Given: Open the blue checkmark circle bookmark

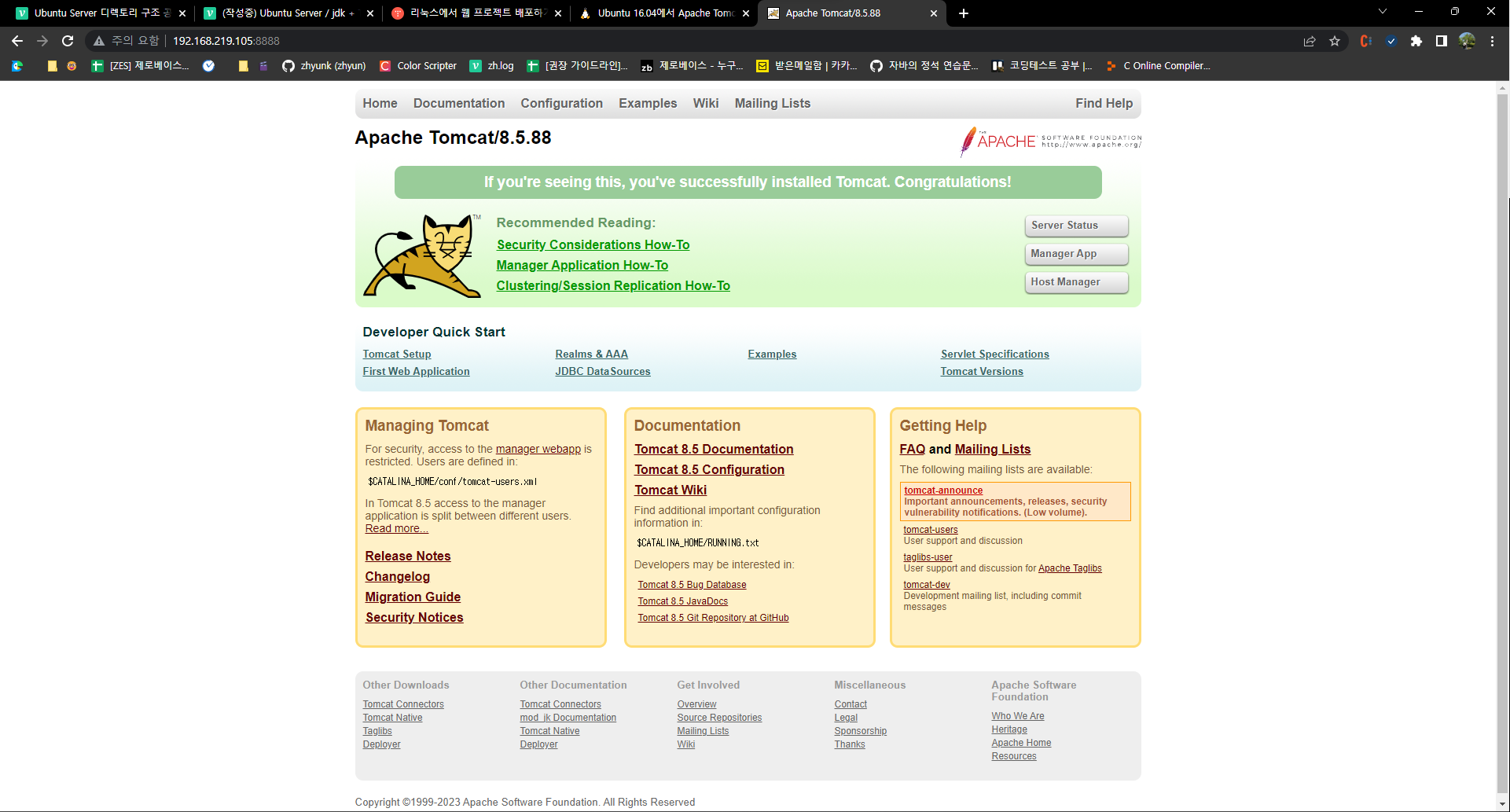Looking at the screenshot, I should point(208,66).
